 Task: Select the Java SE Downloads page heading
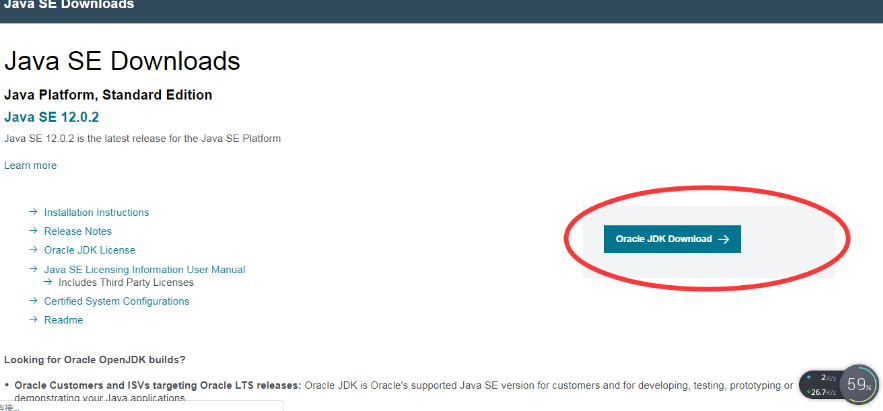[x=122, y=61]
